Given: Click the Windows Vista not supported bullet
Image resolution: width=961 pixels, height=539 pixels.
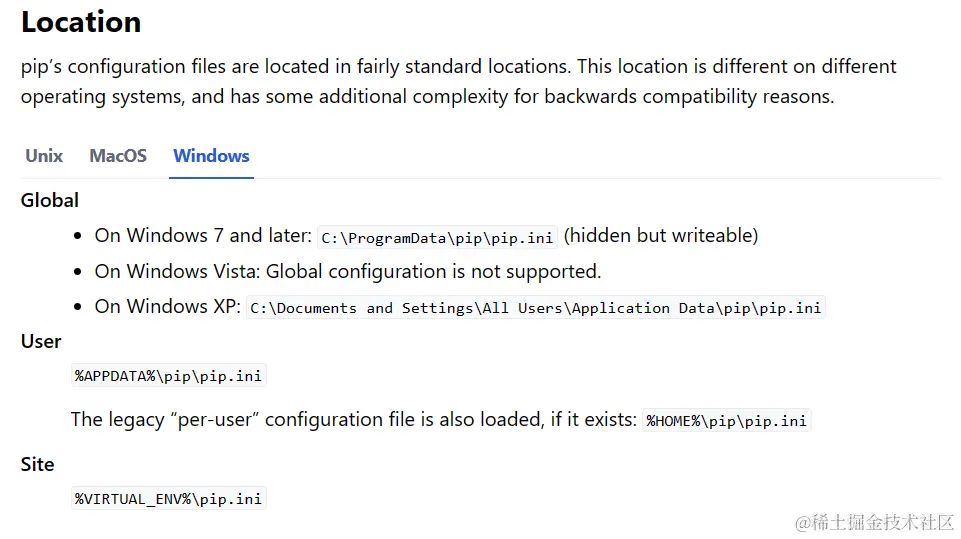Looking at the screenshot, I should point(348,271).
